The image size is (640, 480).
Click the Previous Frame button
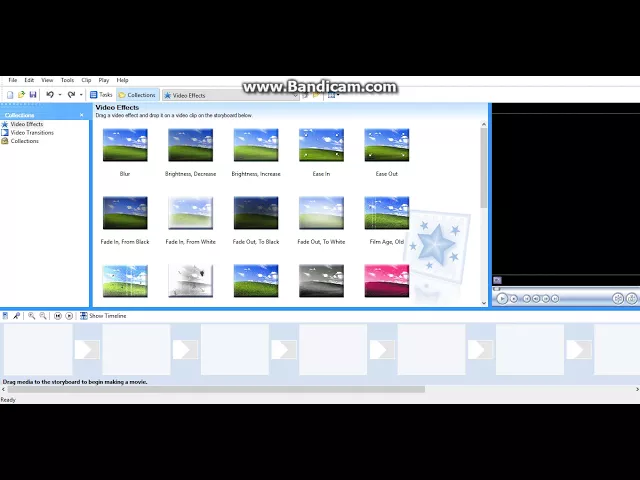tap(536, 299)
